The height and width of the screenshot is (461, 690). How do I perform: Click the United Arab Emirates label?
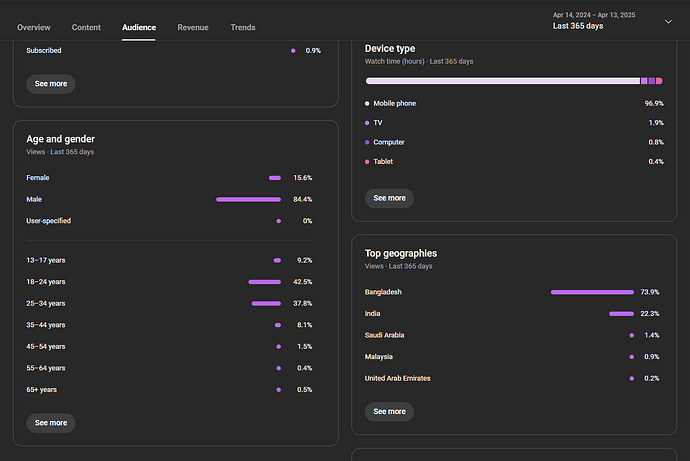(x=397, y=378)
